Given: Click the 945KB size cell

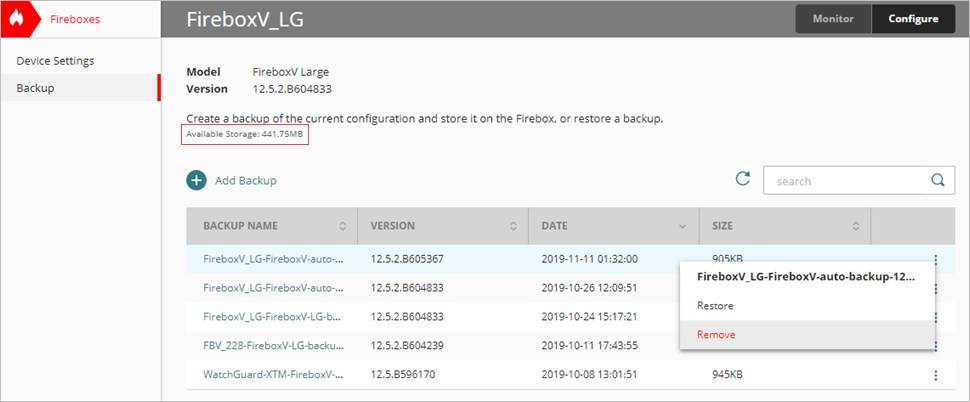Looking at the screenshot, I should tap(728, 374).
